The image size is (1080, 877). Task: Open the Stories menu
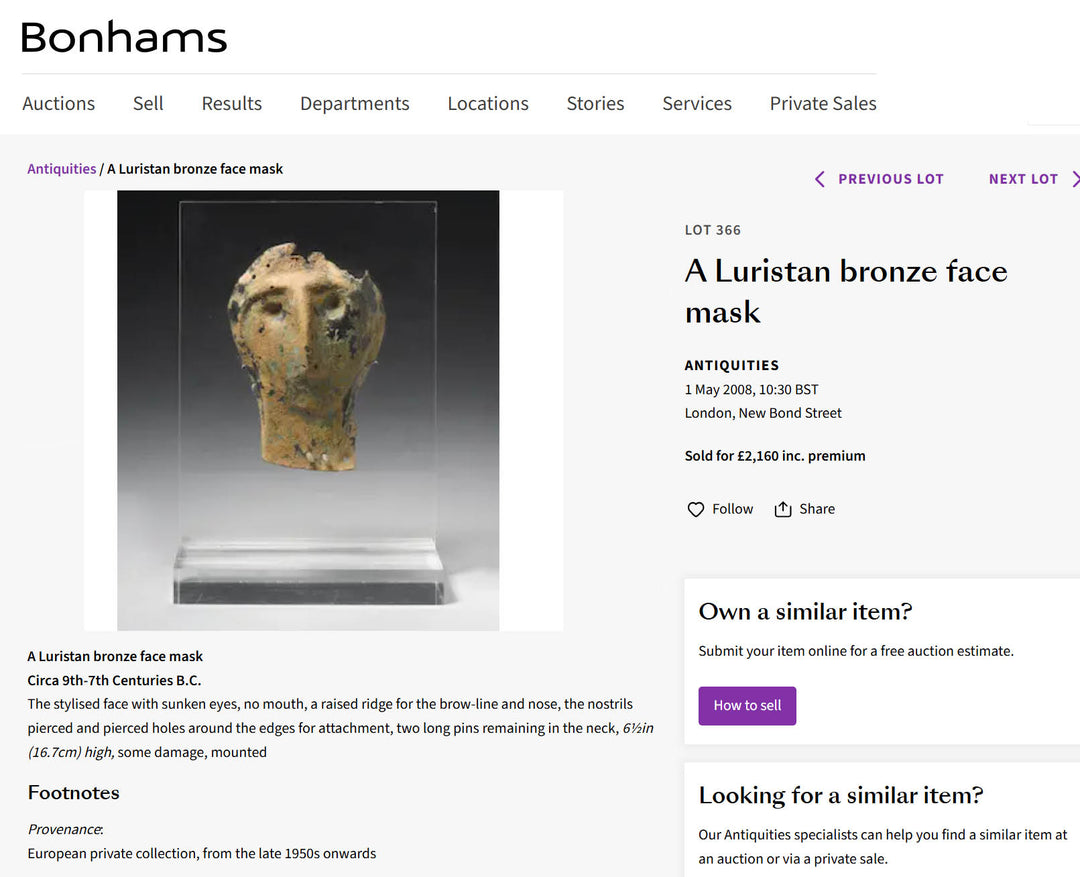595,103
